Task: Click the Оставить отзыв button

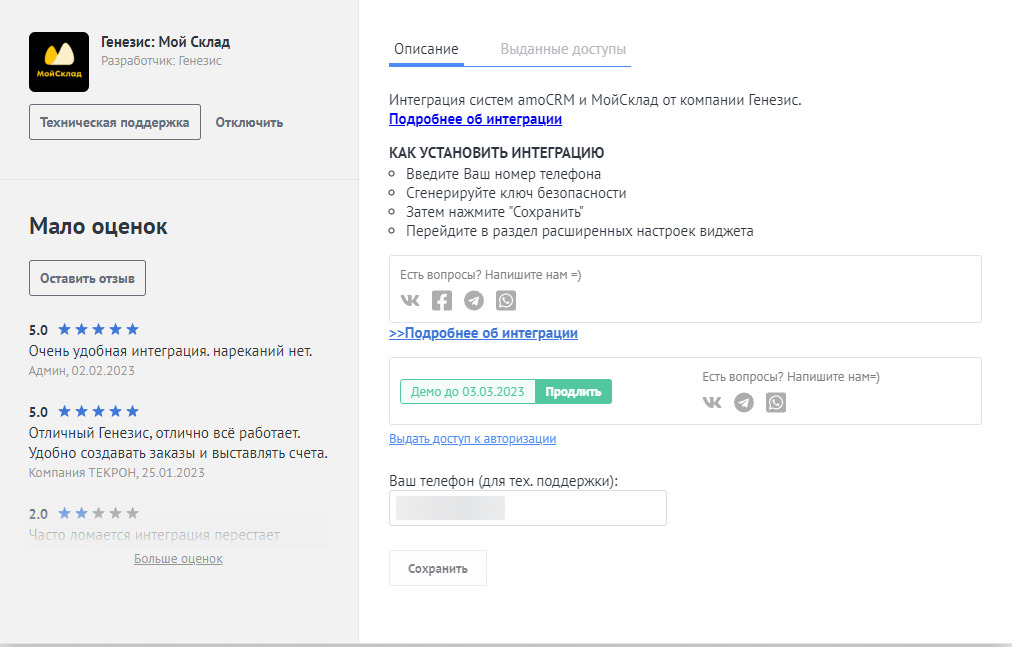Action: pos(88,278)
